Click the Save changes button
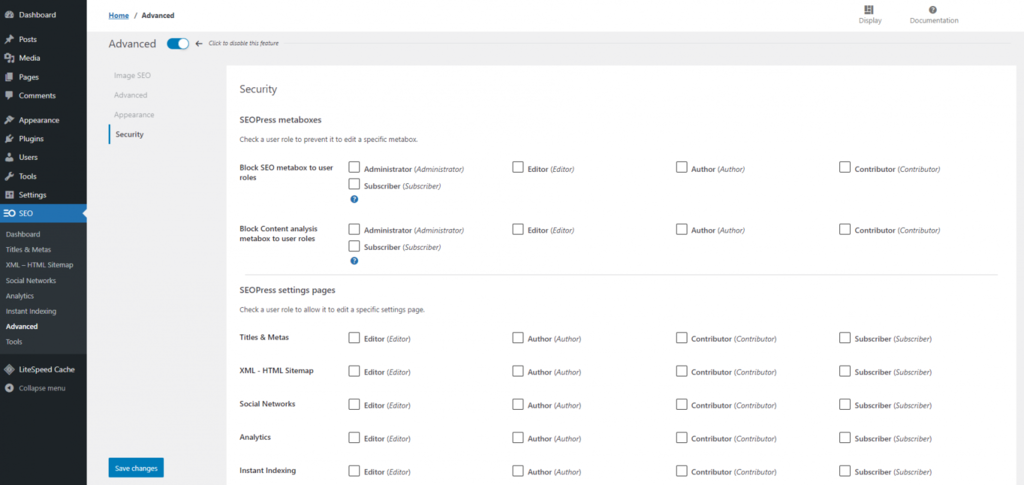Screen dimensions: 1024x485 point(135,468)
